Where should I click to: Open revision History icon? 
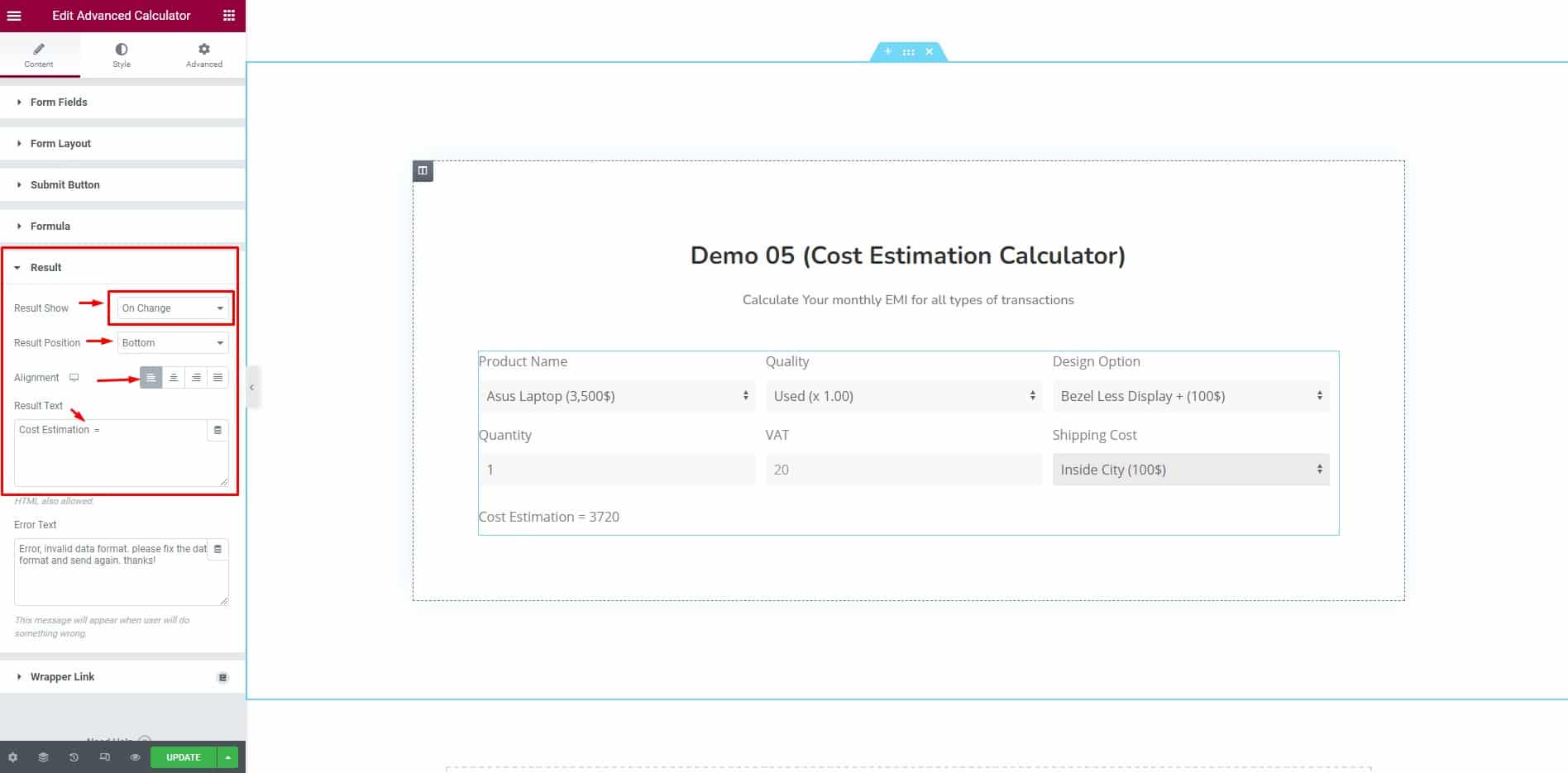click(x=73, y=756)
